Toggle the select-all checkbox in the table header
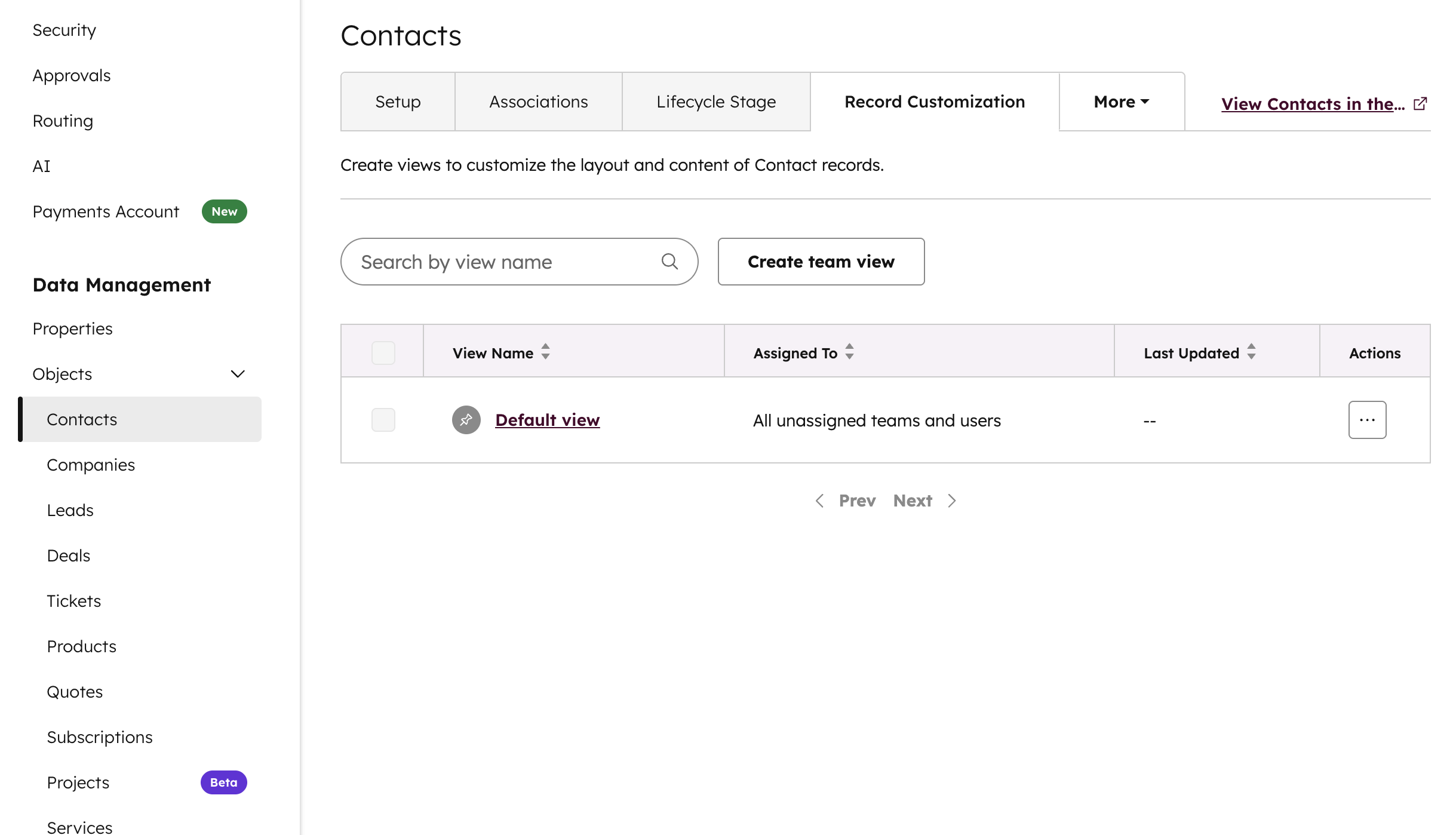The width and height of the screenshot is (1456, 835). click(x=383, y=352)
